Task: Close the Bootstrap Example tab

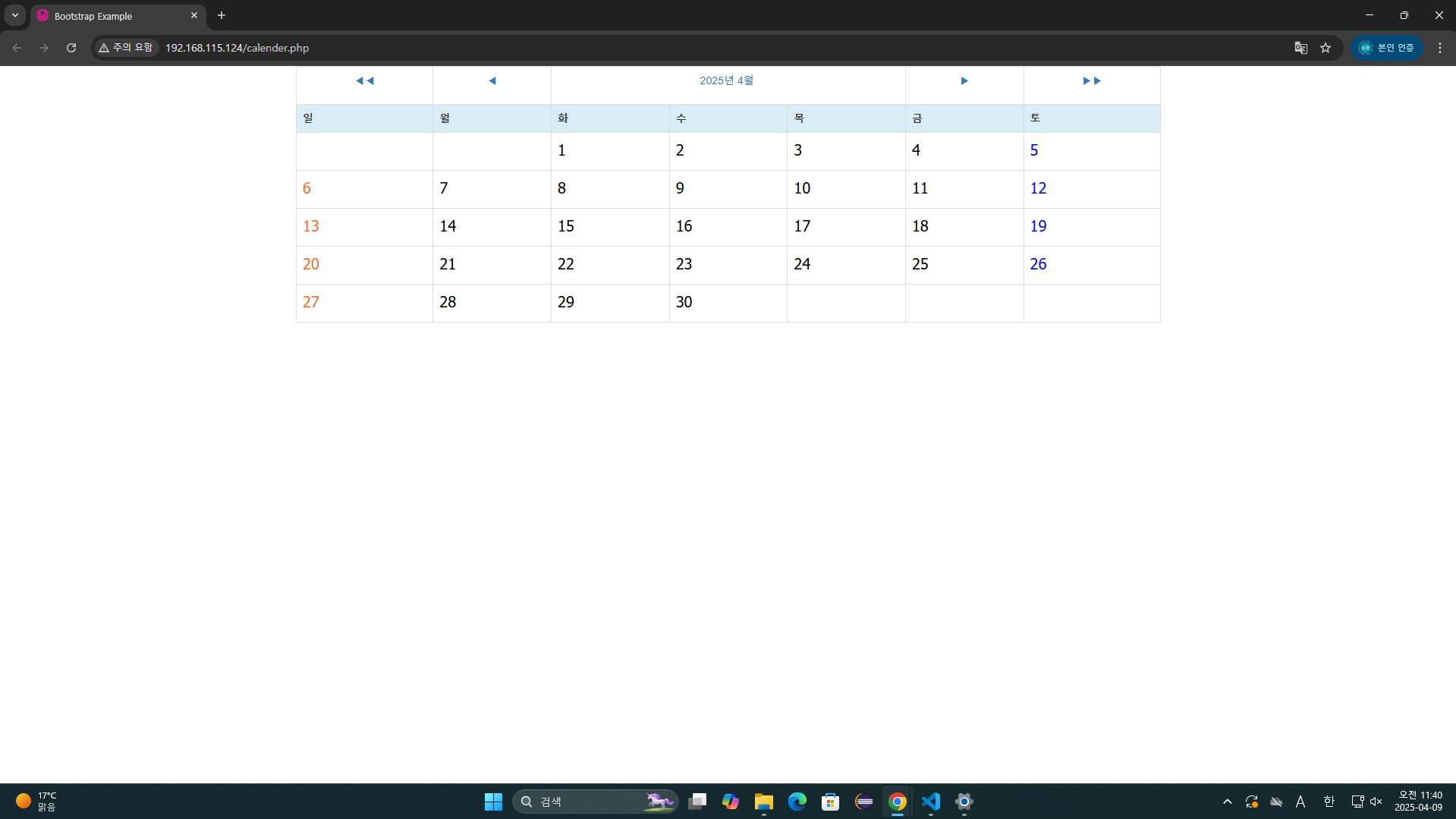Action: click(194, 15)
